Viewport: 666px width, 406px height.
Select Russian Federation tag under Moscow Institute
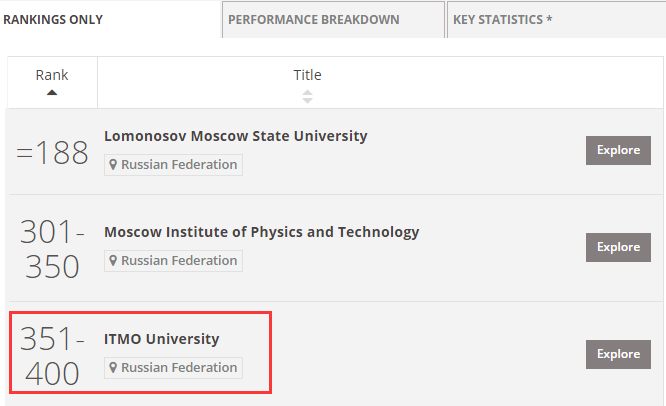click(x=173, y=261)
